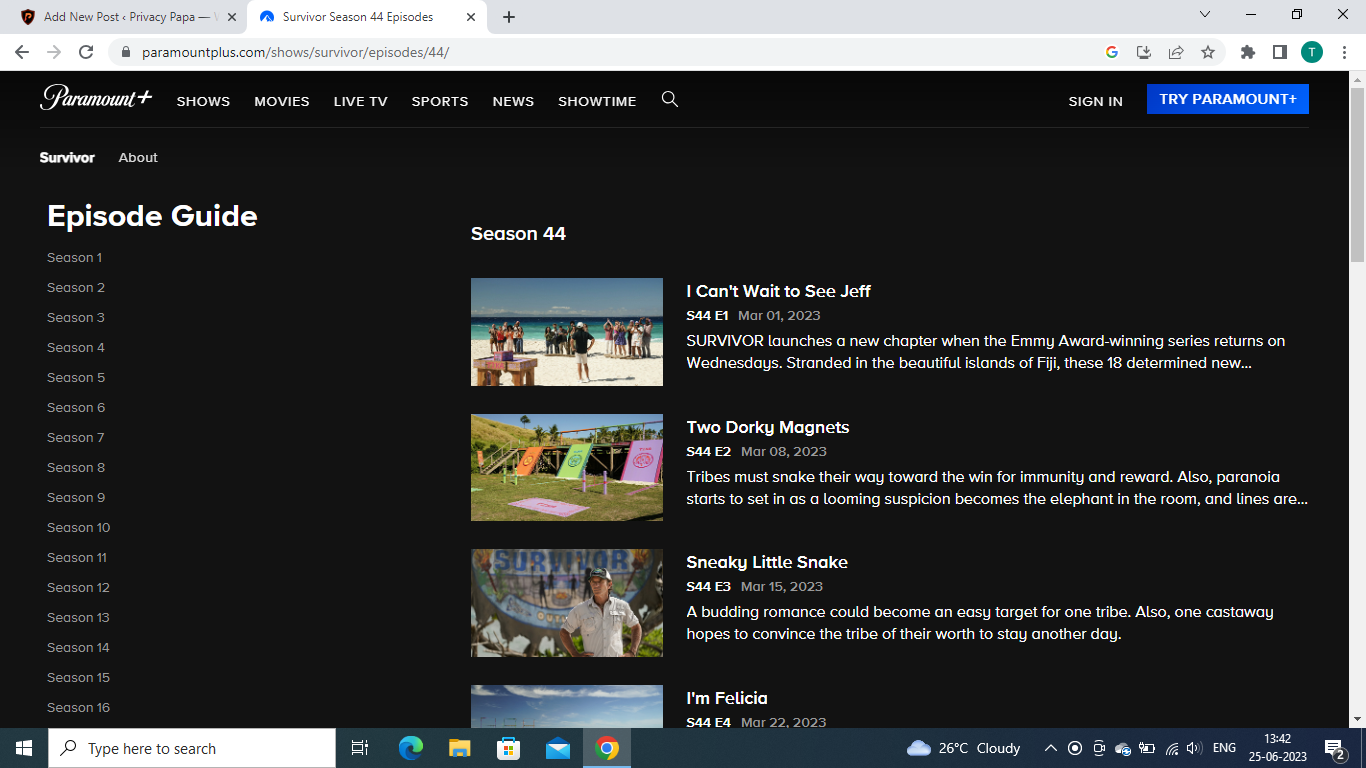This screenshot has height=768, width=1366.
Task: Click the beach thumbnail for episode E1
Action: tap(567, 332)
